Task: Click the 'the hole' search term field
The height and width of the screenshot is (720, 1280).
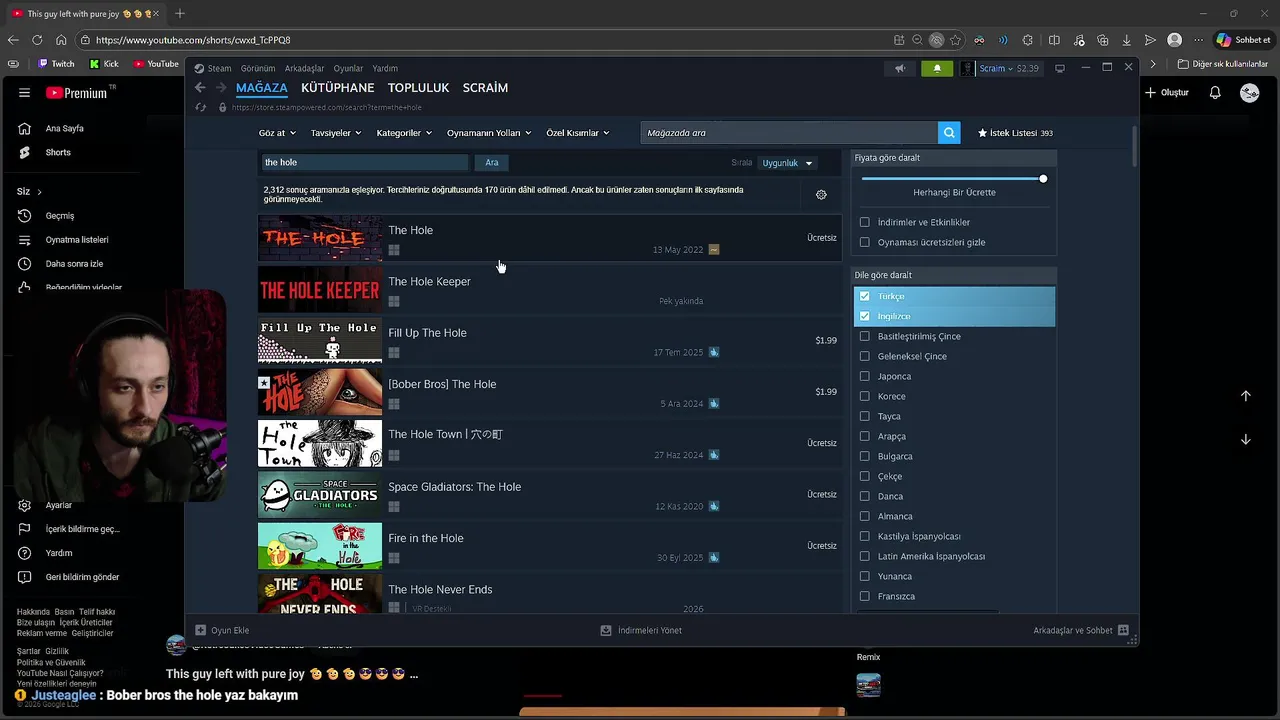Action: (364, 162)
